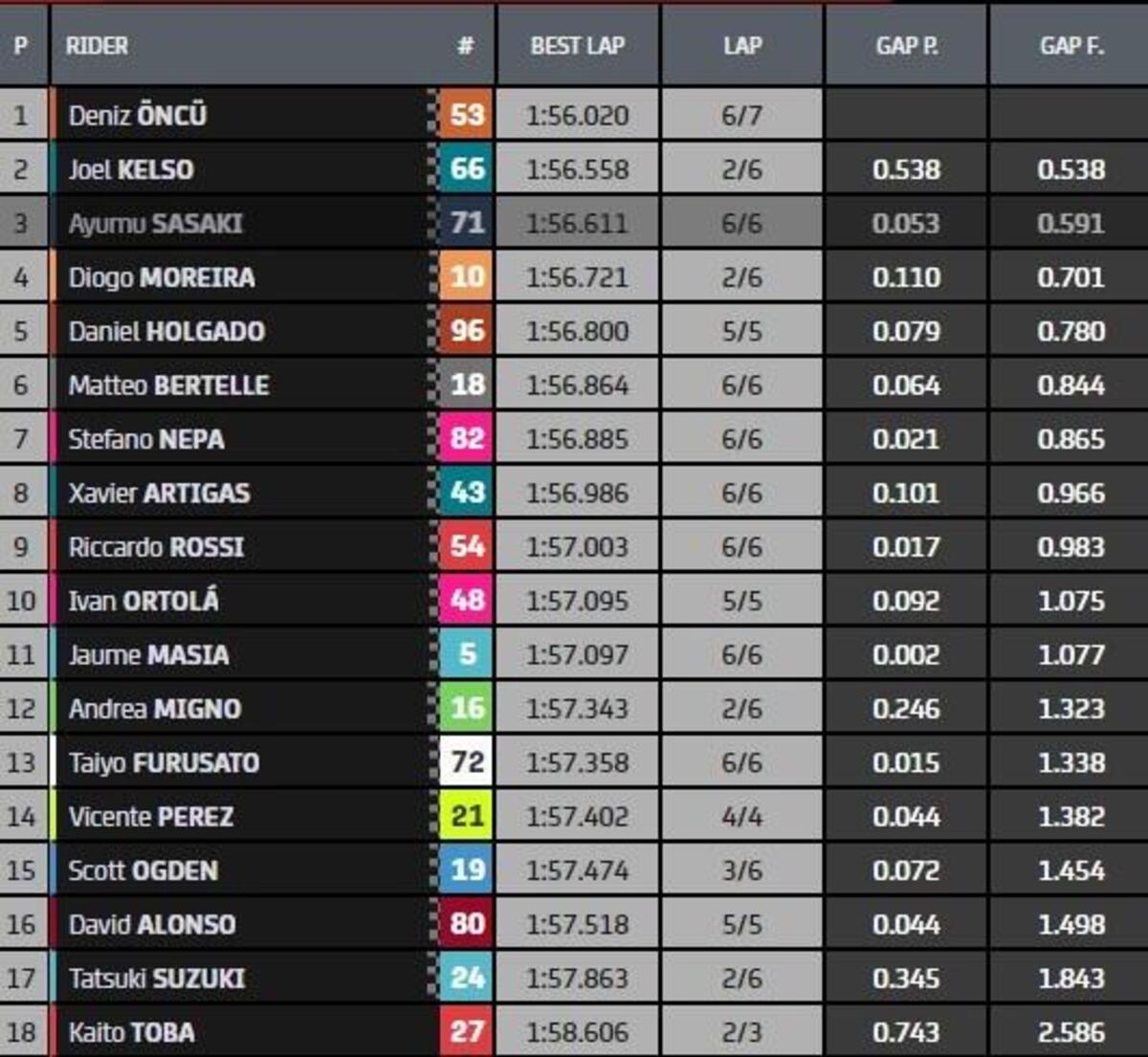The height and width of the screenshot is (1057, 1148).
Task: Select the yellow-green number 21 badge
Action: 466,816
